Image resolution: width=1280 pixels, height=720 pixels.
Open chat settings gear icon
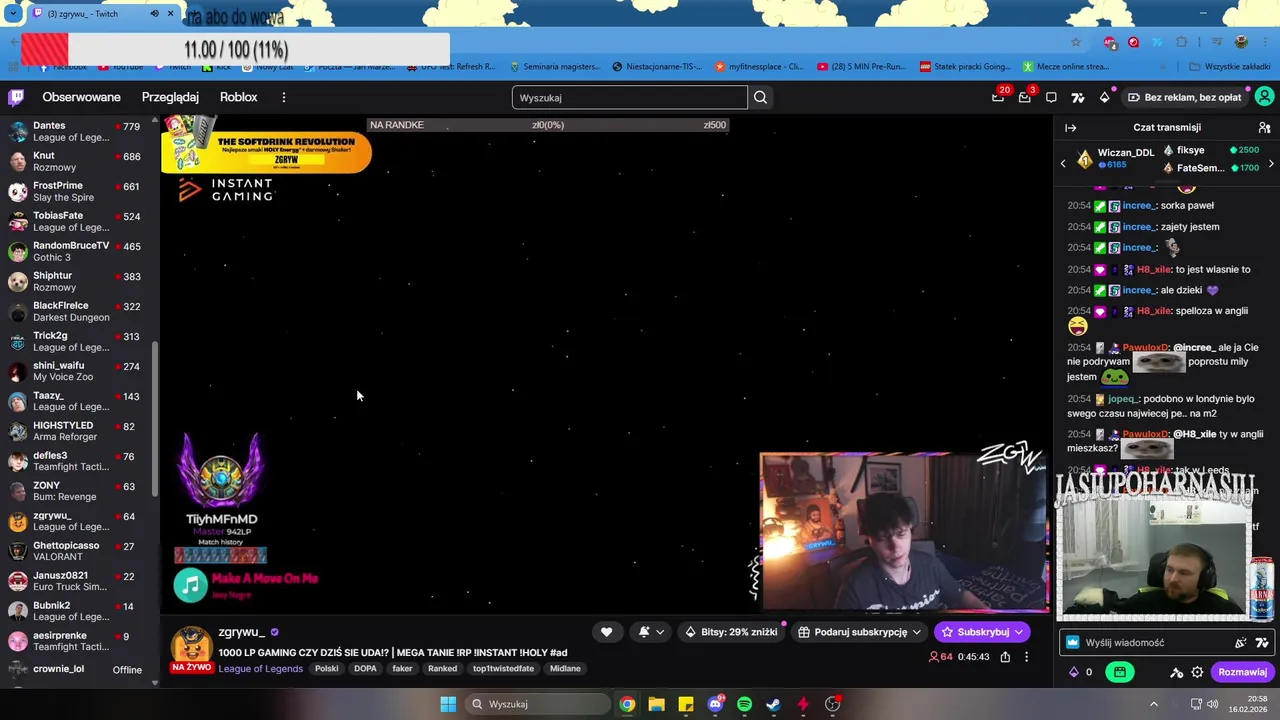tap(1199, 672)
